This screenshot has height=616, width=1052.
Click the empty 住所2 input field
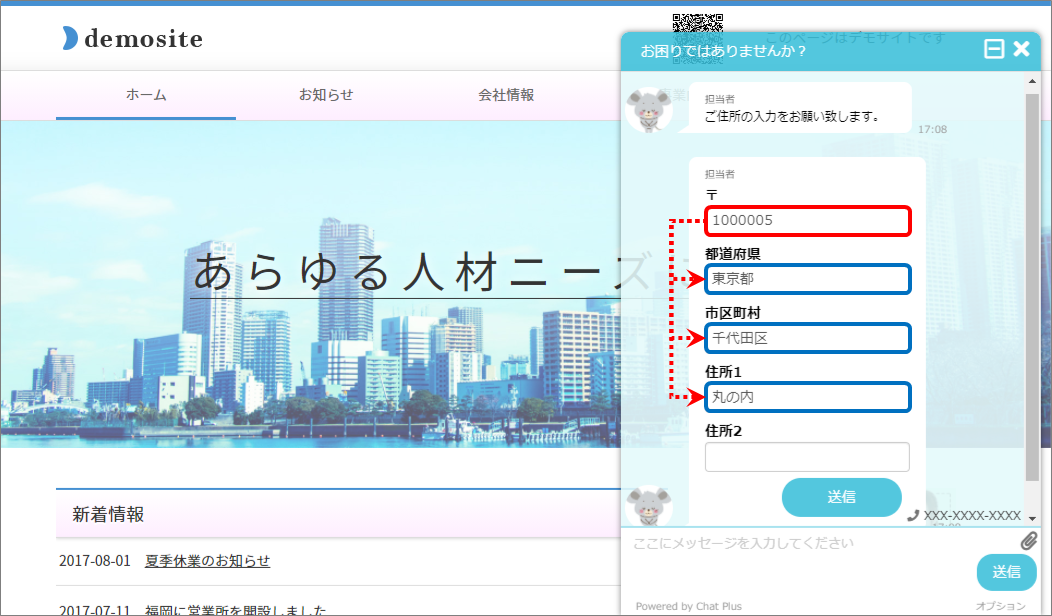click(x=807, y=457)
